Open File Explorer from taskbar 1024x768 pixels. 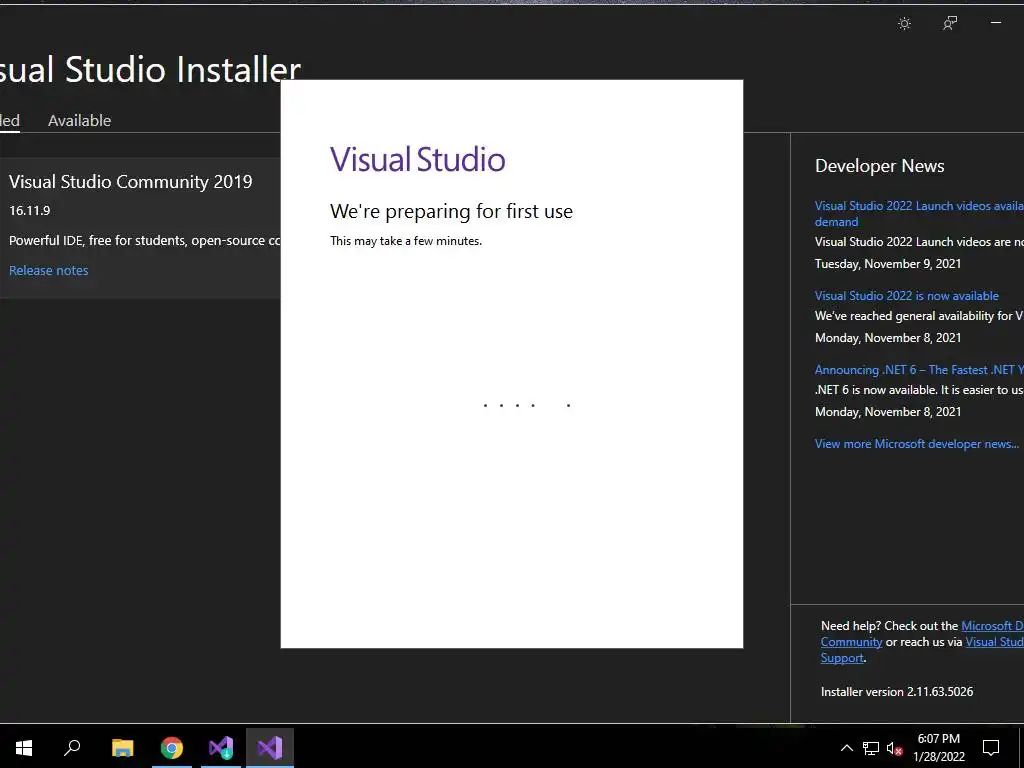(122, 748)
